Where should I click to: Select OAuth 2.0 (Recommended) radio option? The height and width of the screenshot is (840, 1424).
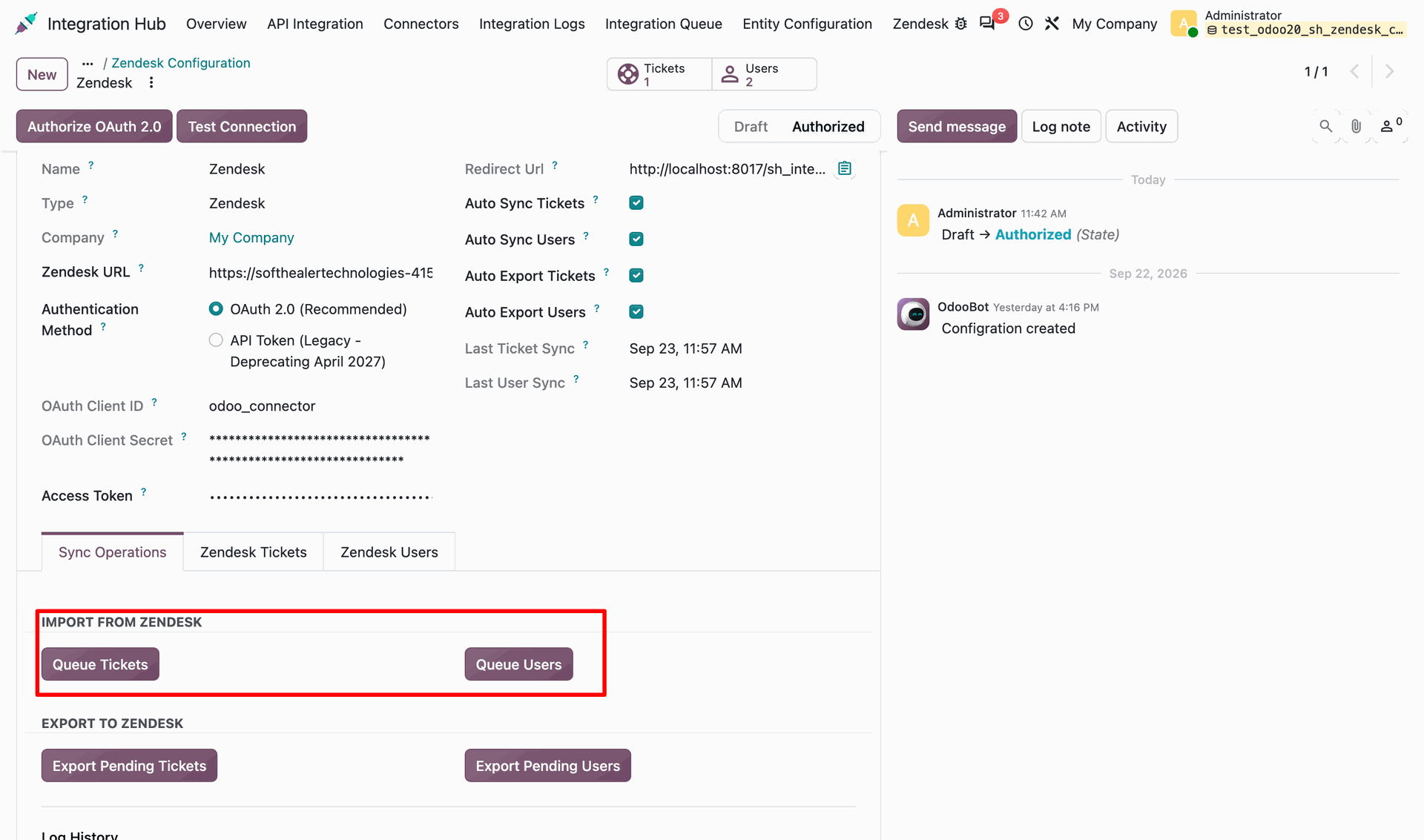coord(216,308)
